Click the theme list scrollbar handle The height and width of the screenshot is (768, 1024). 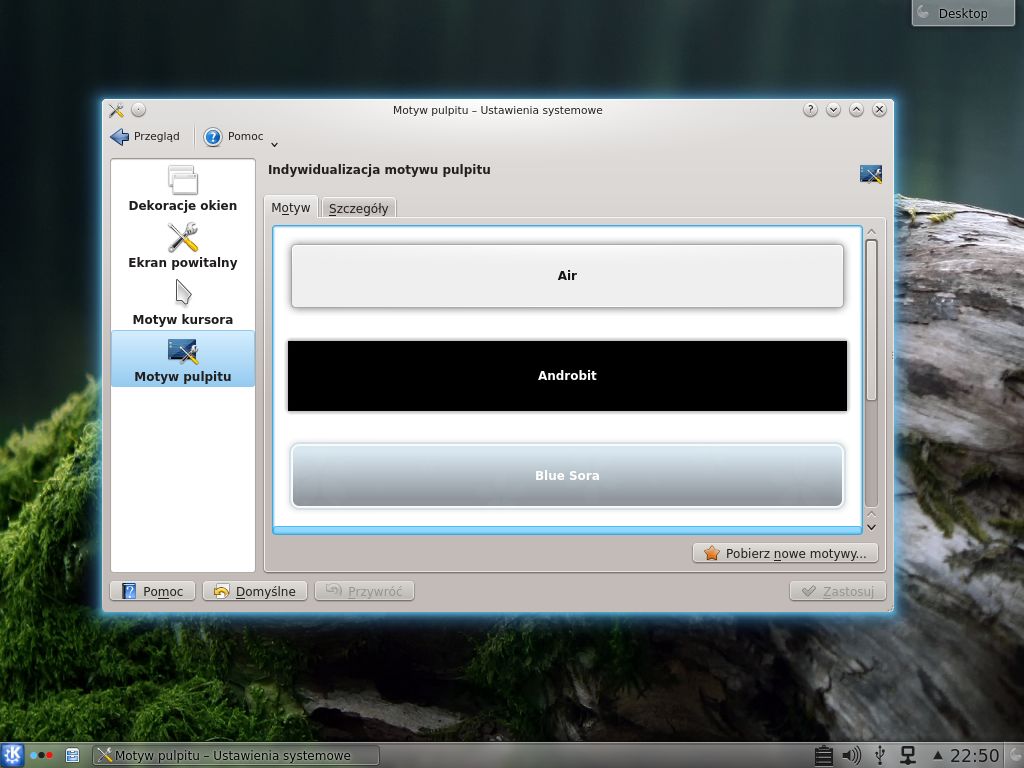click(871, 320)
